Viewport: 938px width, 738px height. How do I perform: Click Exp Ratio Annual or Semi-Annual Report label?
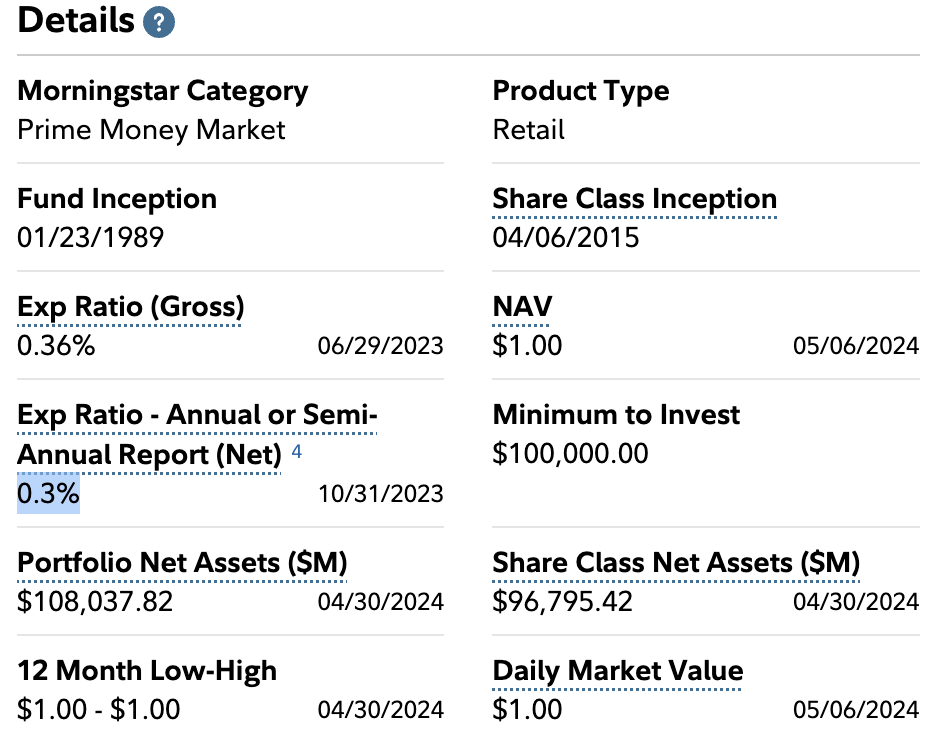(196, 434)
